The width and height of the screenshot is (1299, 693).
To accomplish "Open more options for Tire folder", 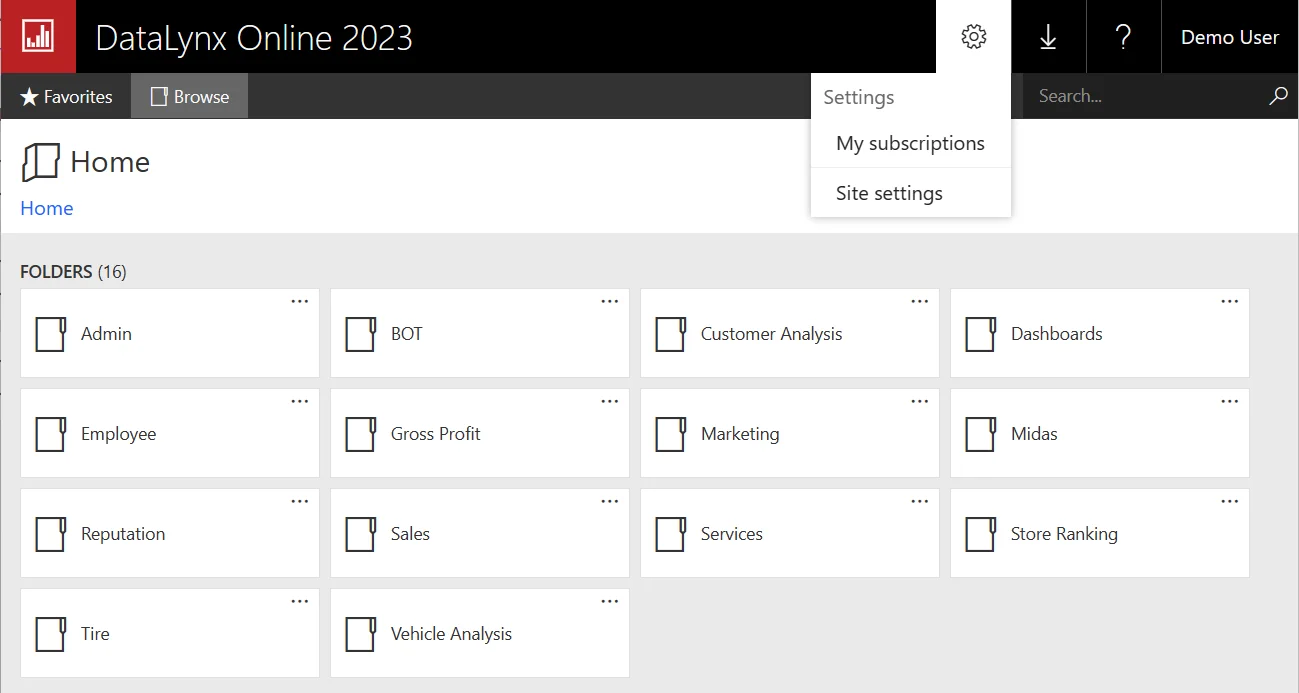I will tap(299, 602).
